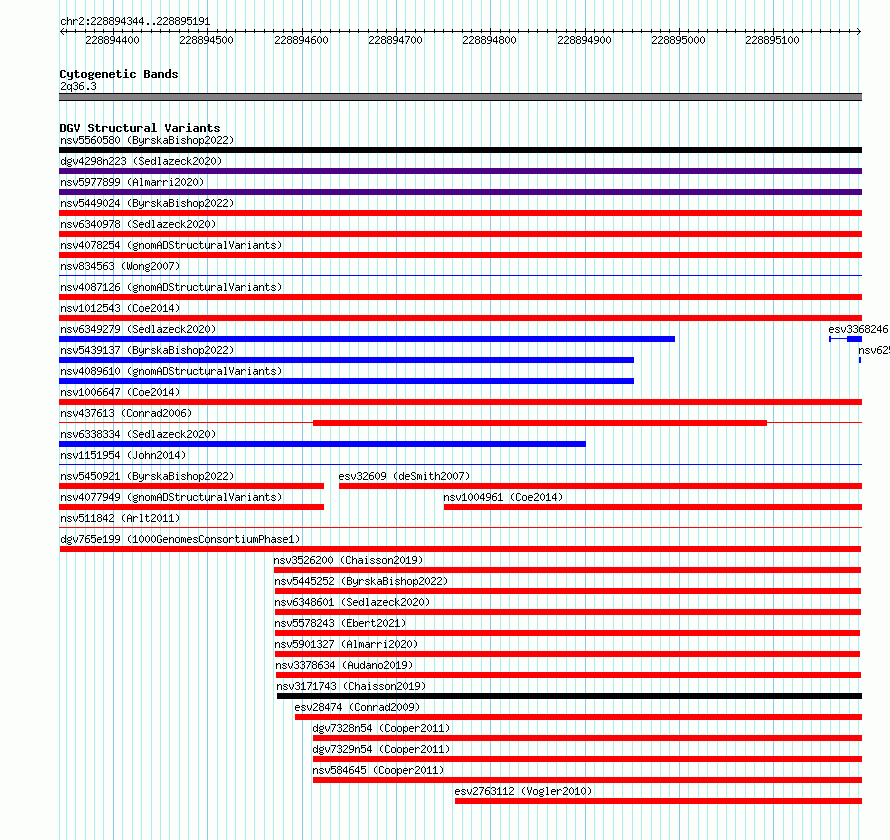Click the esv2763112 (Vogler2010) label
This screenshot has width=890, height=840.
point(523,791)
